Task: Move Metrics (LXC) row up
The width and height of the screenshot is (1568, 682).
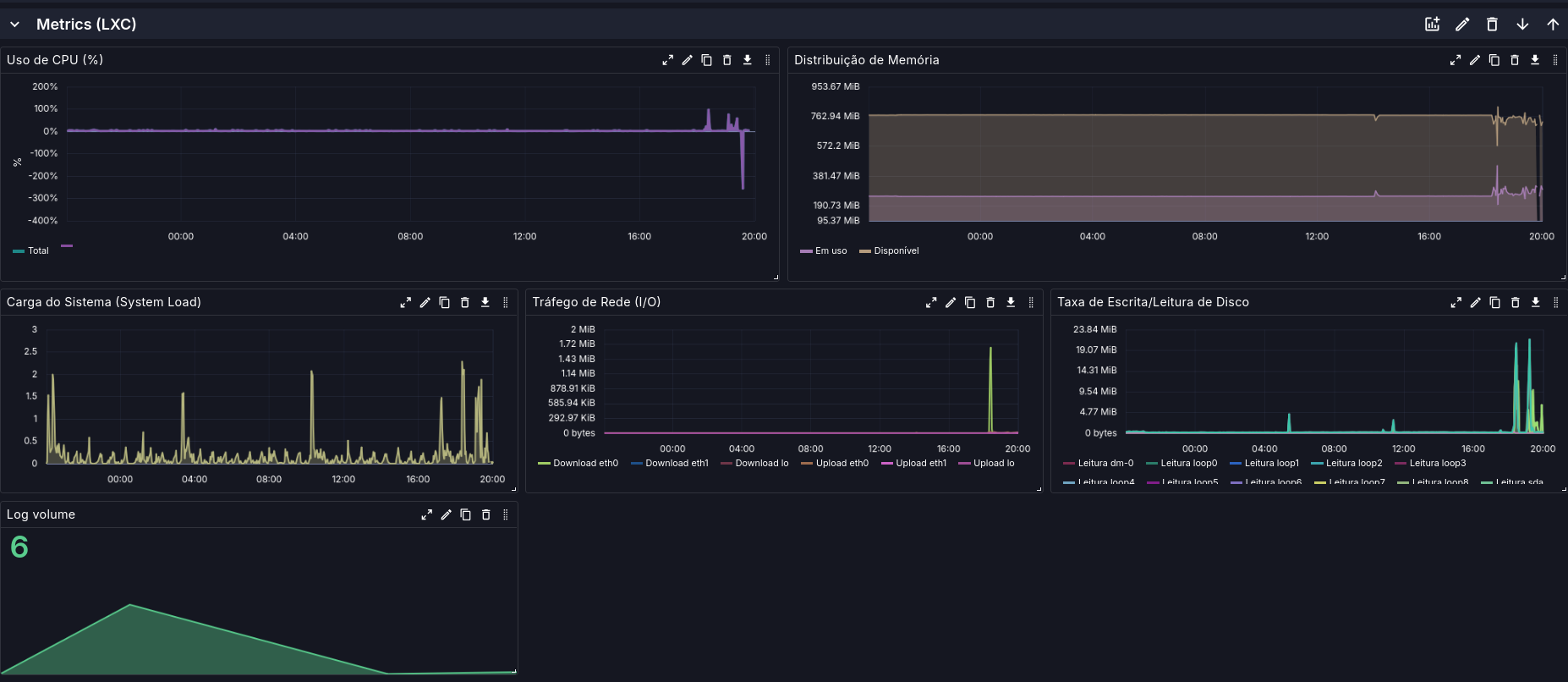Action: tap(1553, 25)
